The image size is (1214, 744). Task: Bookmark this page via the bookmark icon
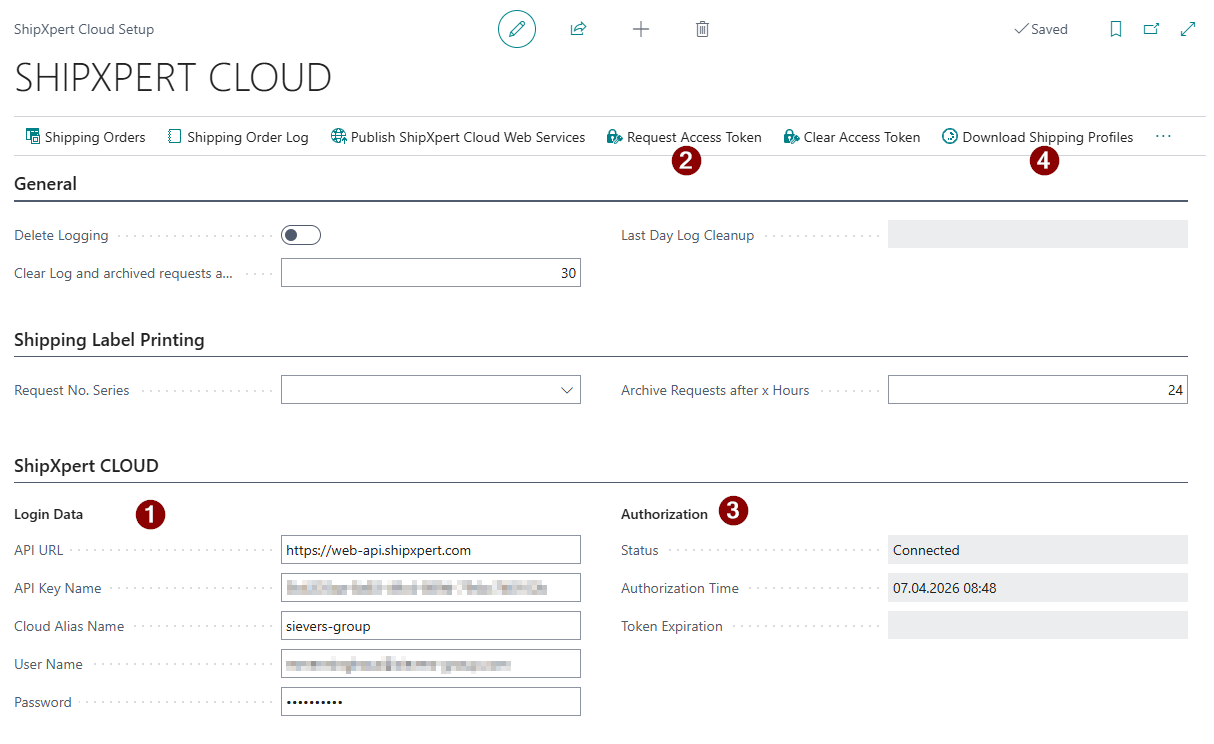click(1116, 29)
